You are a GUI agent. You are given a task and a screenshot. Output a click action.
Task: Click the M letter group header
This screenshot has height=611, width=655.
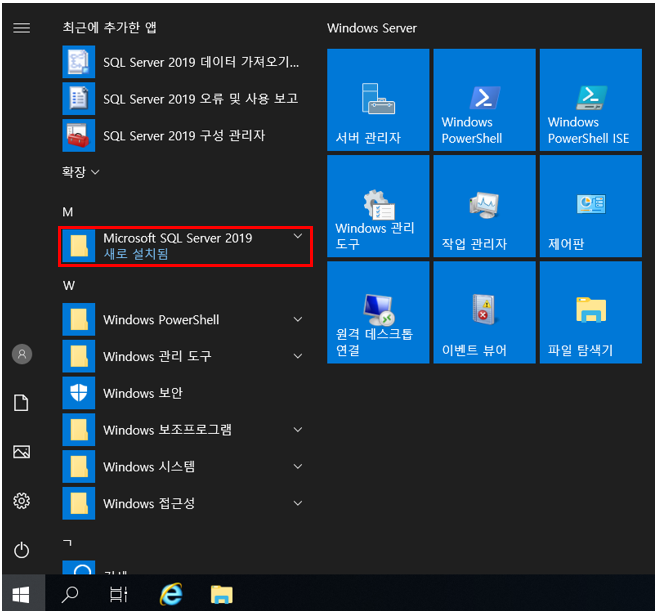[x=68, y=212]
